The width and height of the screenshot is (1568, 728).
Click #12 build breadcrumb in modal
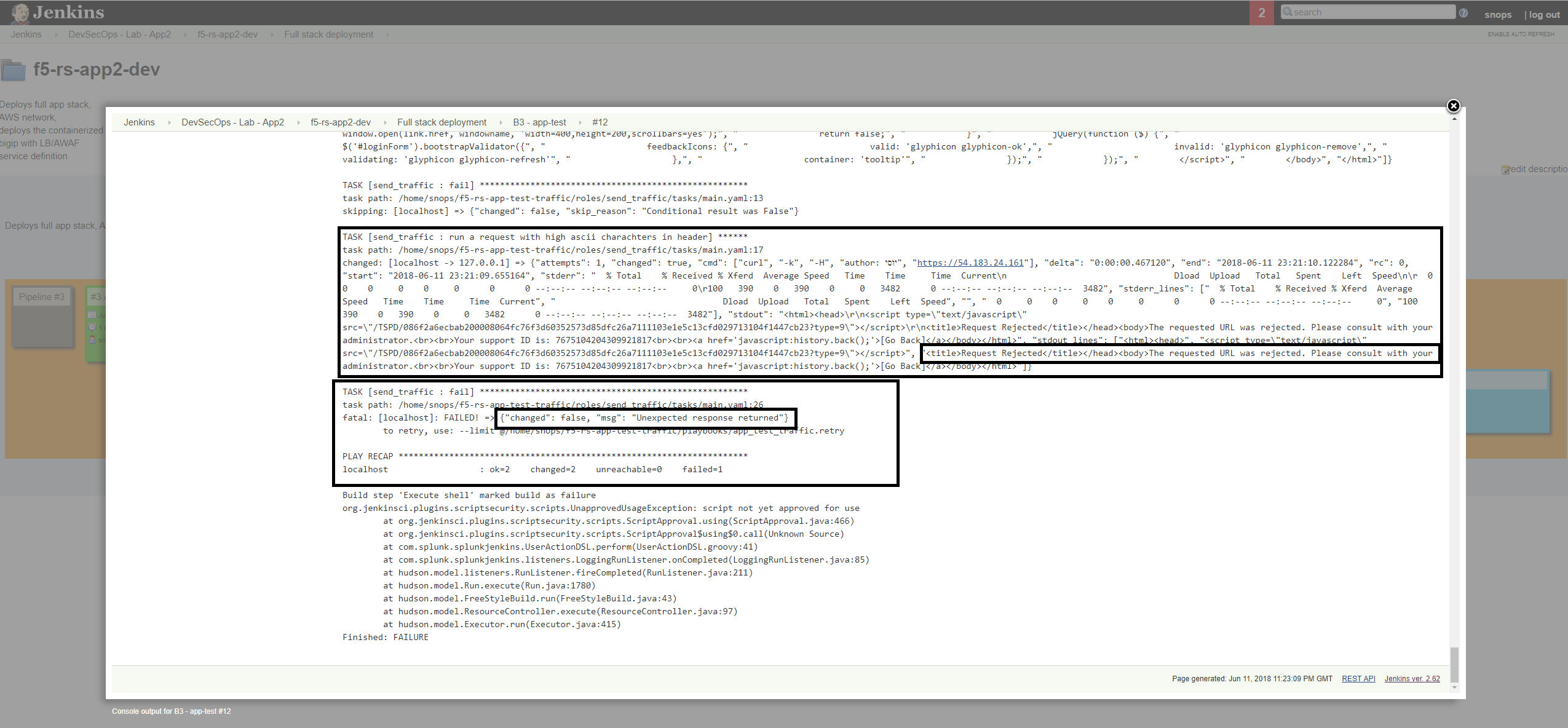600,122
